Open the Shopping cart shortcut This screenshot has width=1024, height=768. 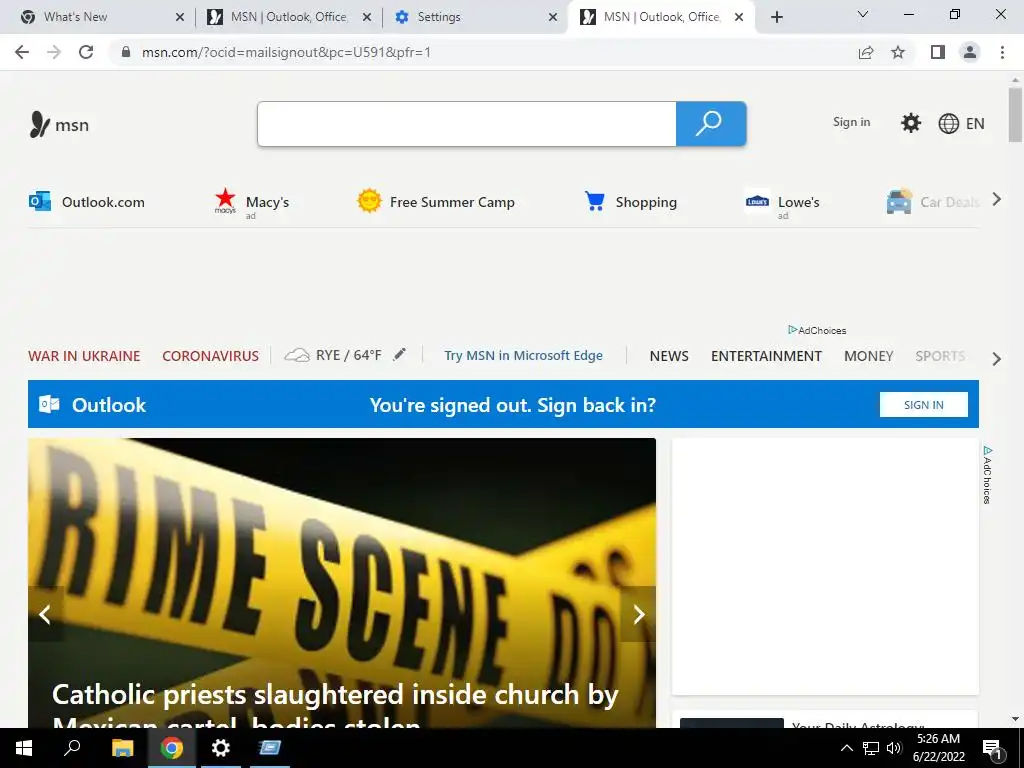click(594, 201)
